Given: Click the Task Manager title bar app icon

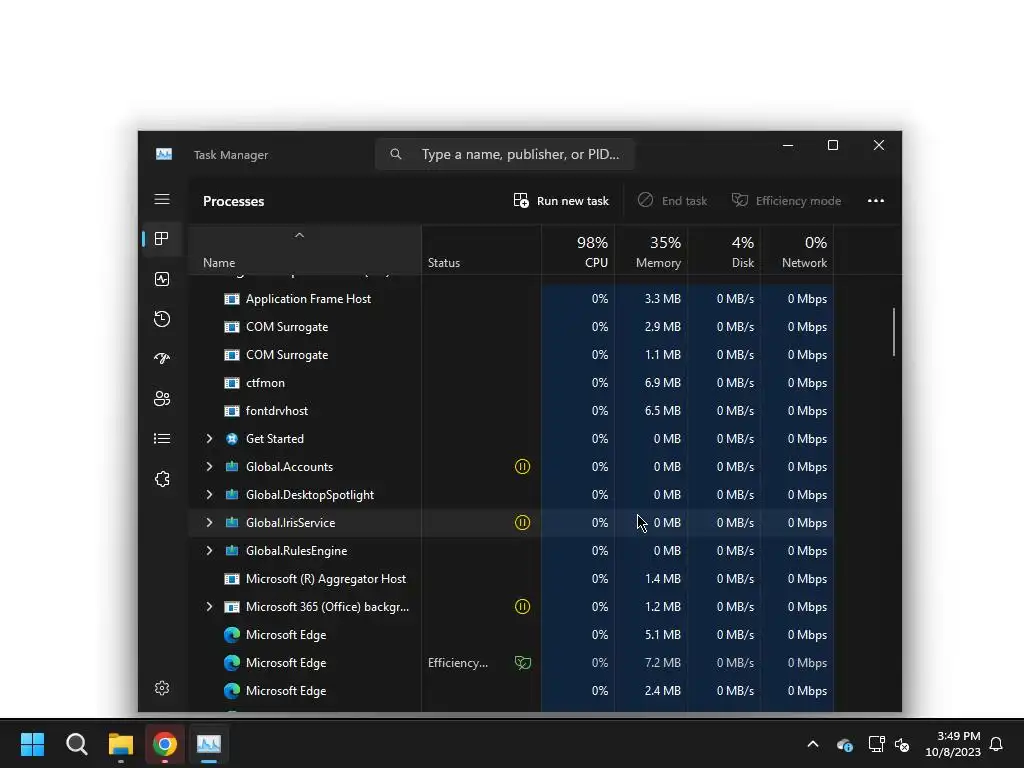Looking at the screenshot, I should (164, 154).
